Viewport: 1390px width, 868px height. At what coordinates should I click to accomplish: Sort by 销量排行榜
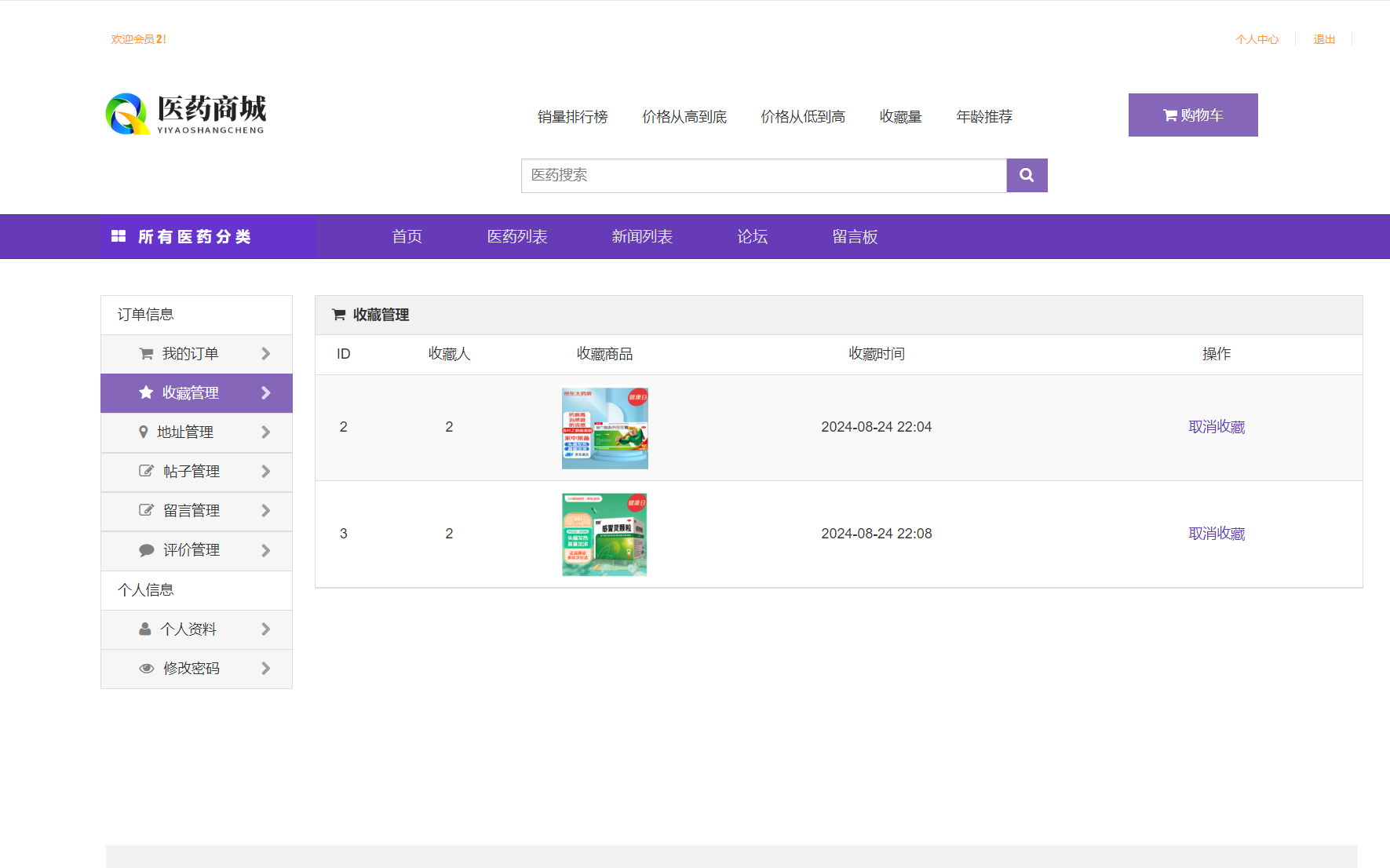coord(573,116)
